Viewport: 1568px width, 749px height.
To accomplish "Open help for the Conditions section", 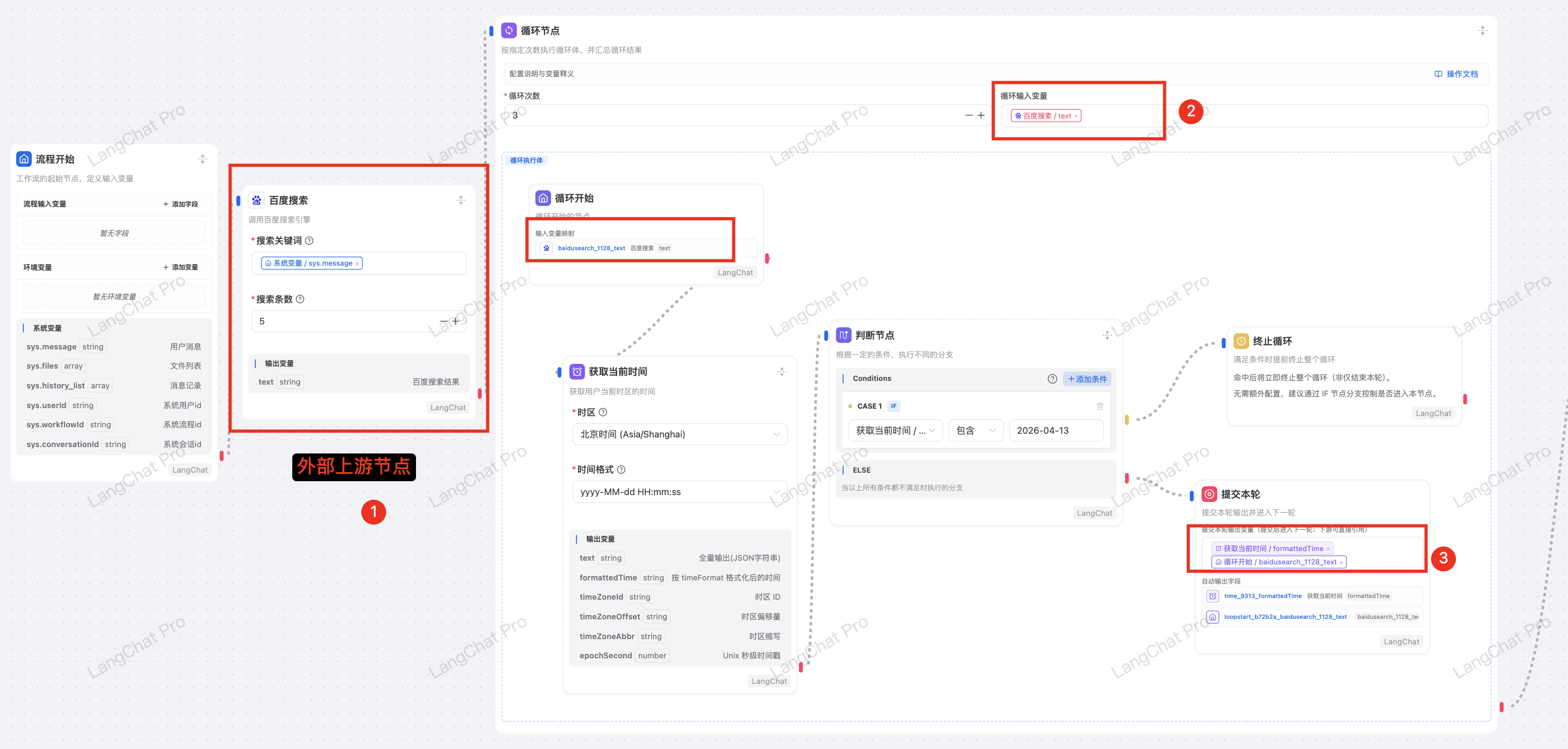I will point(1052,379).
